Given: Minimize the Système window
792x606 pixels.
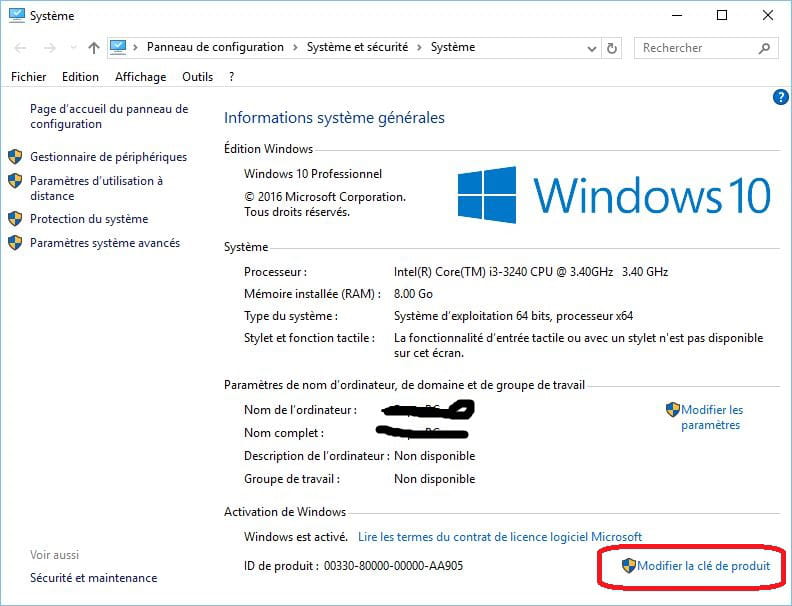Looking at the screenshot, I should (x=677, y=15).
